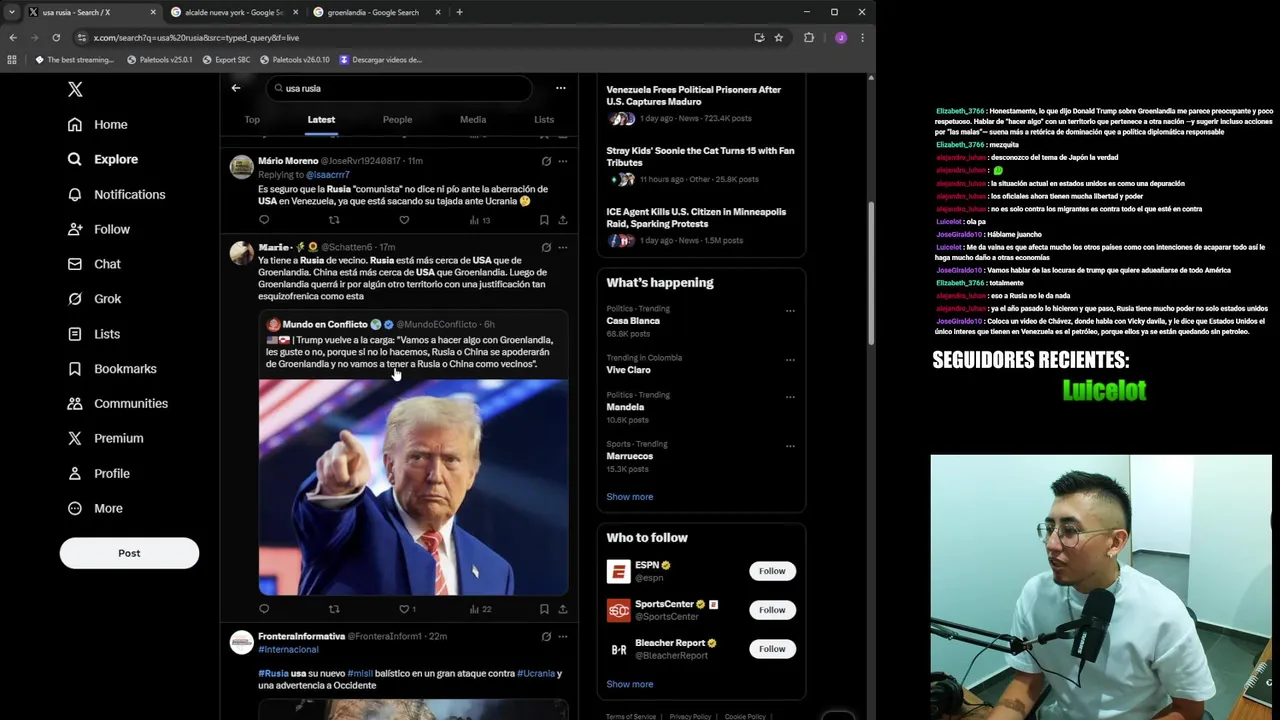Open the More sidebar menu
Viewport: 1280px width, 720px height.
tap(95, 508)
